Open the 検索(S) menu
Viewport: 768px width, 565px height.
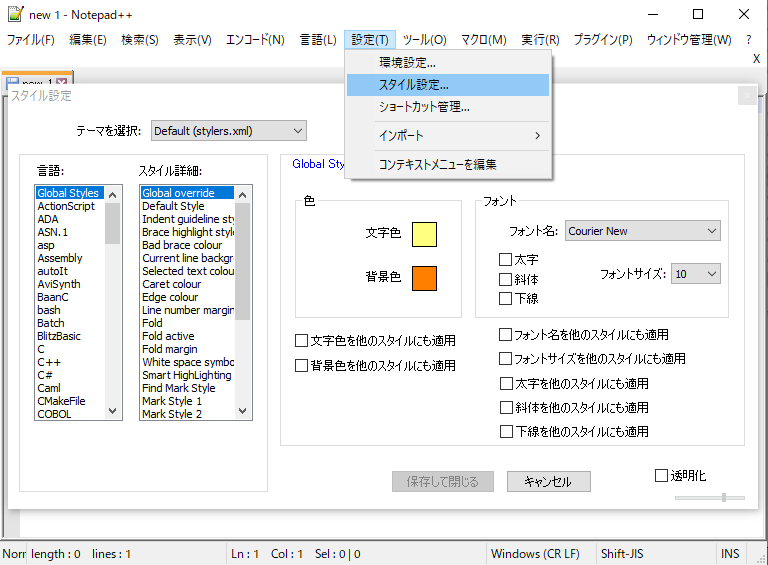coord(140,40)
